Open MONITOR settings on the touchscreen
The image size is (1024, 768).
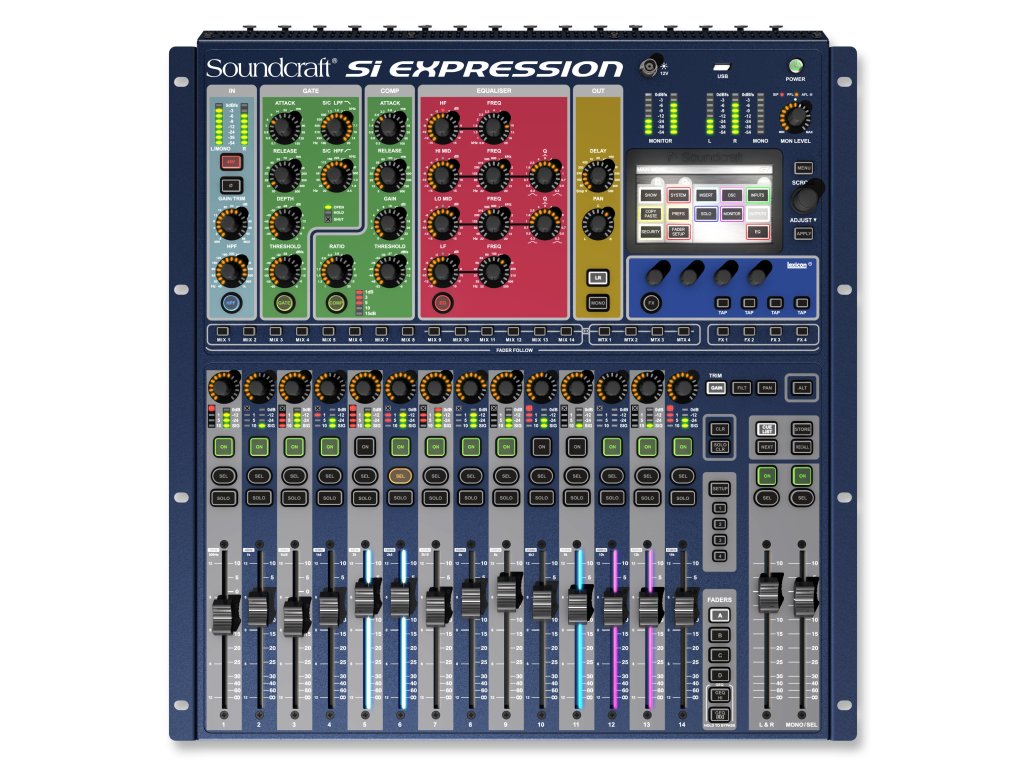731,214
